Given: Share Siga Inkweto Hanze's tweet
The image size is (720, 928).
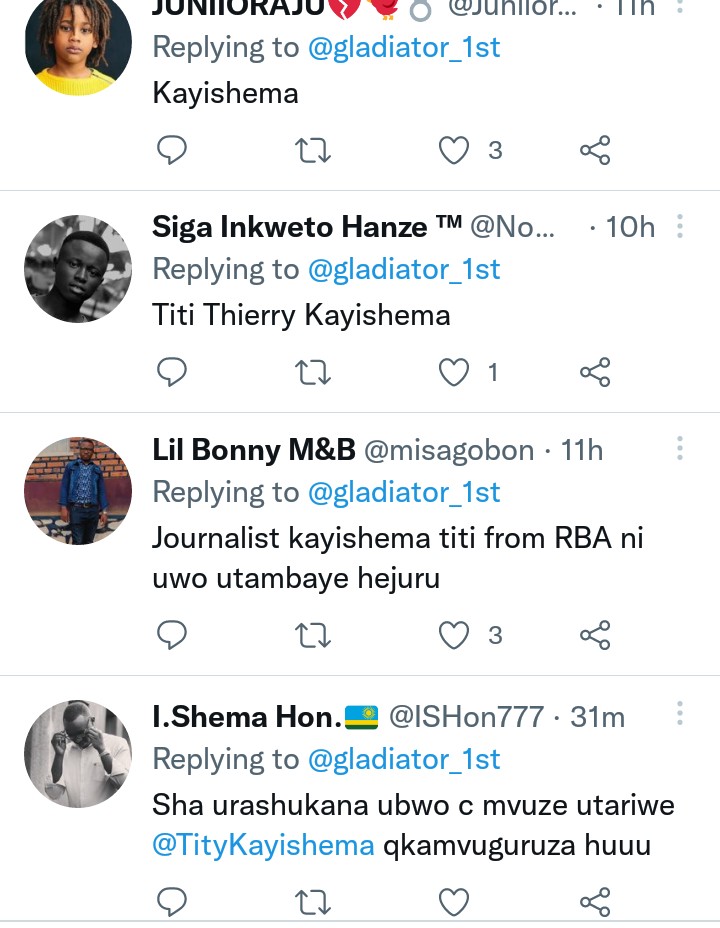Looking at the screenshot, I should 595,373.
